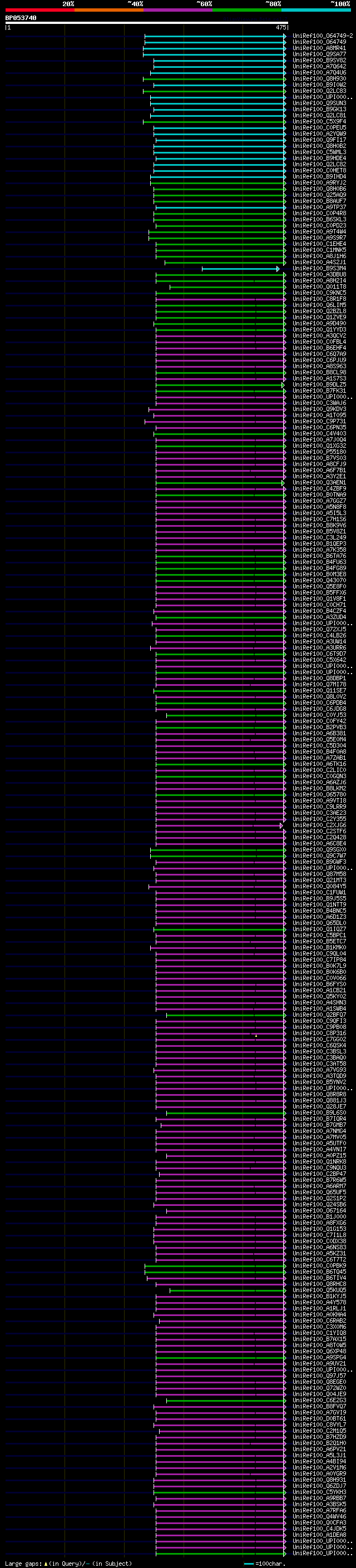Select the UniRef100_Q9SUN3 label
The height and width of the screenshot is (1568, 356).
[319, 103]
